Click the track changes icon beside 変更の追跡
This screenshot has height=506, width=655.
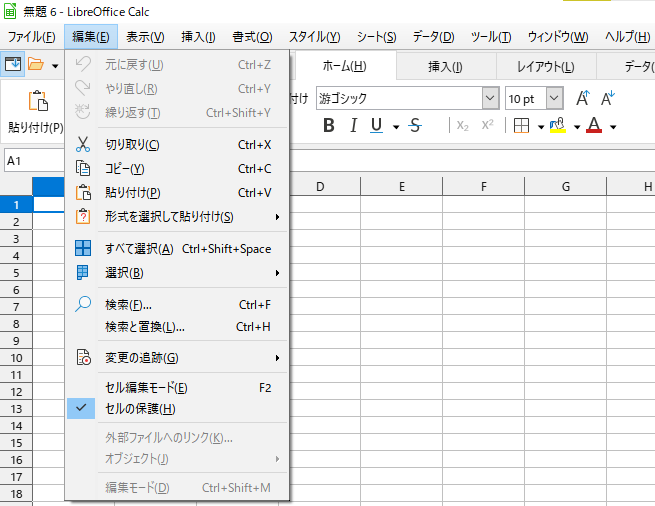[x=83, y=358]
